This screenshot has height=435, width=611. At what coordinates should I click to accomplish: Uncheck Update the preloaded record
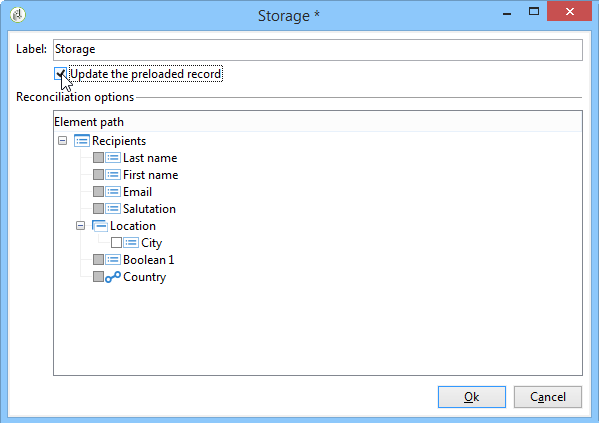60,74
